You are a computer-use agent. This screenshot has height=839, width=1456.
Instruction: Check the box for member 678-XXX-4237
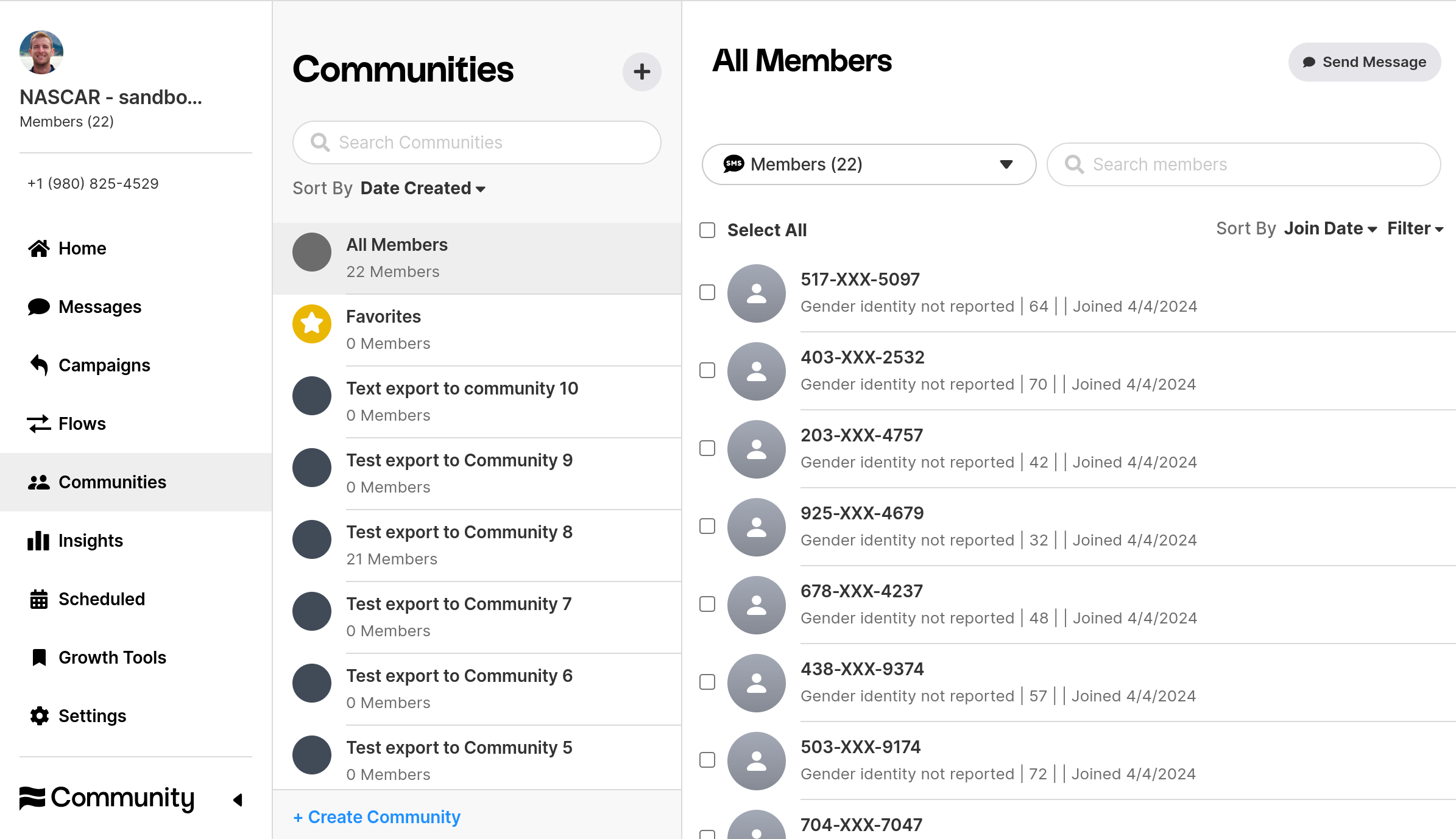click(707, 604)
